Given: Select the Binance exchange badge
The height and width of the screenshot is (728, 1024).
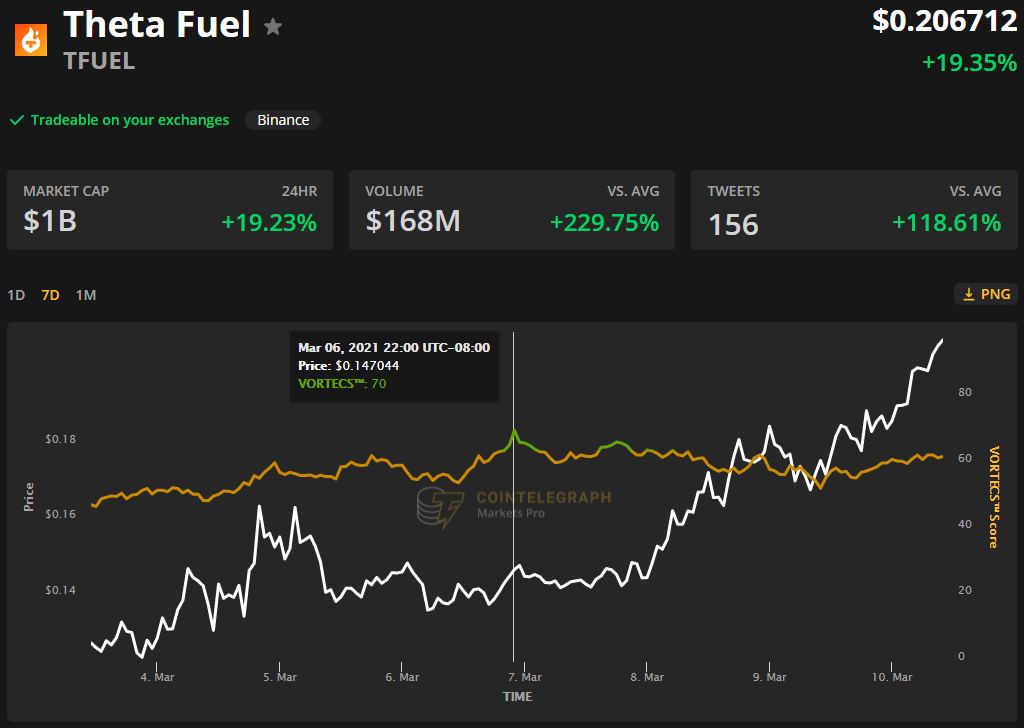Looking at the screenshot, I should point(283,120).
